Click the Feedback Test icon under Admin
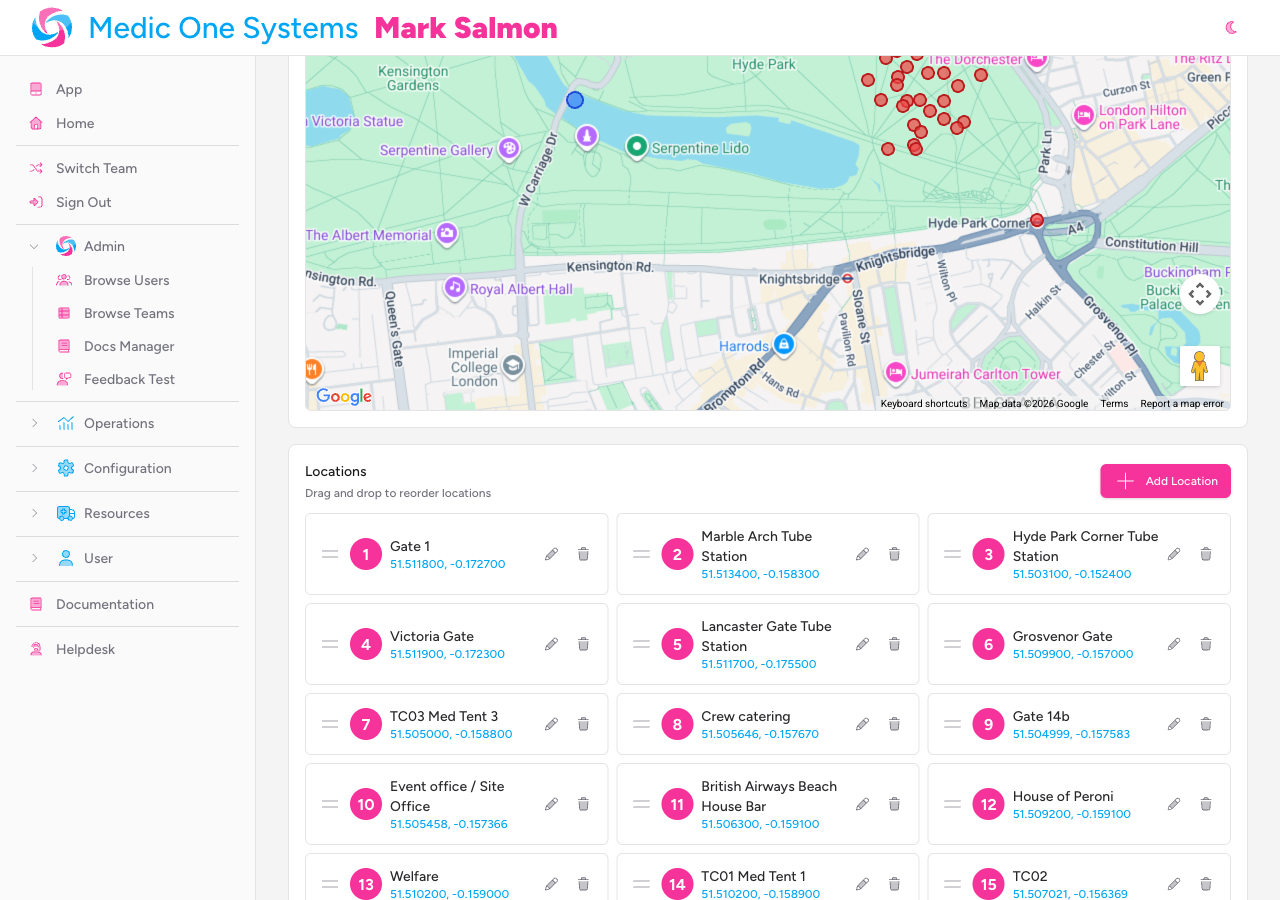Screen dimensions: 1280x900 (x=65, y=379)
